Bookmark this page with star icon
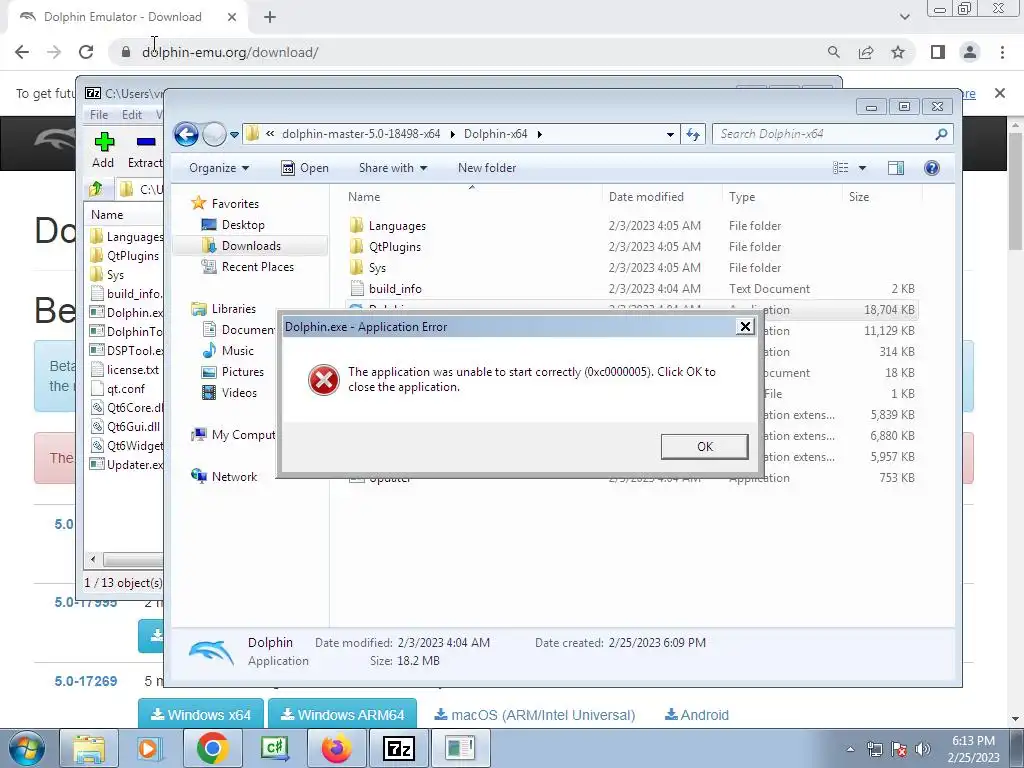This screenshot has height=768, width=1024. pos(898,52)
